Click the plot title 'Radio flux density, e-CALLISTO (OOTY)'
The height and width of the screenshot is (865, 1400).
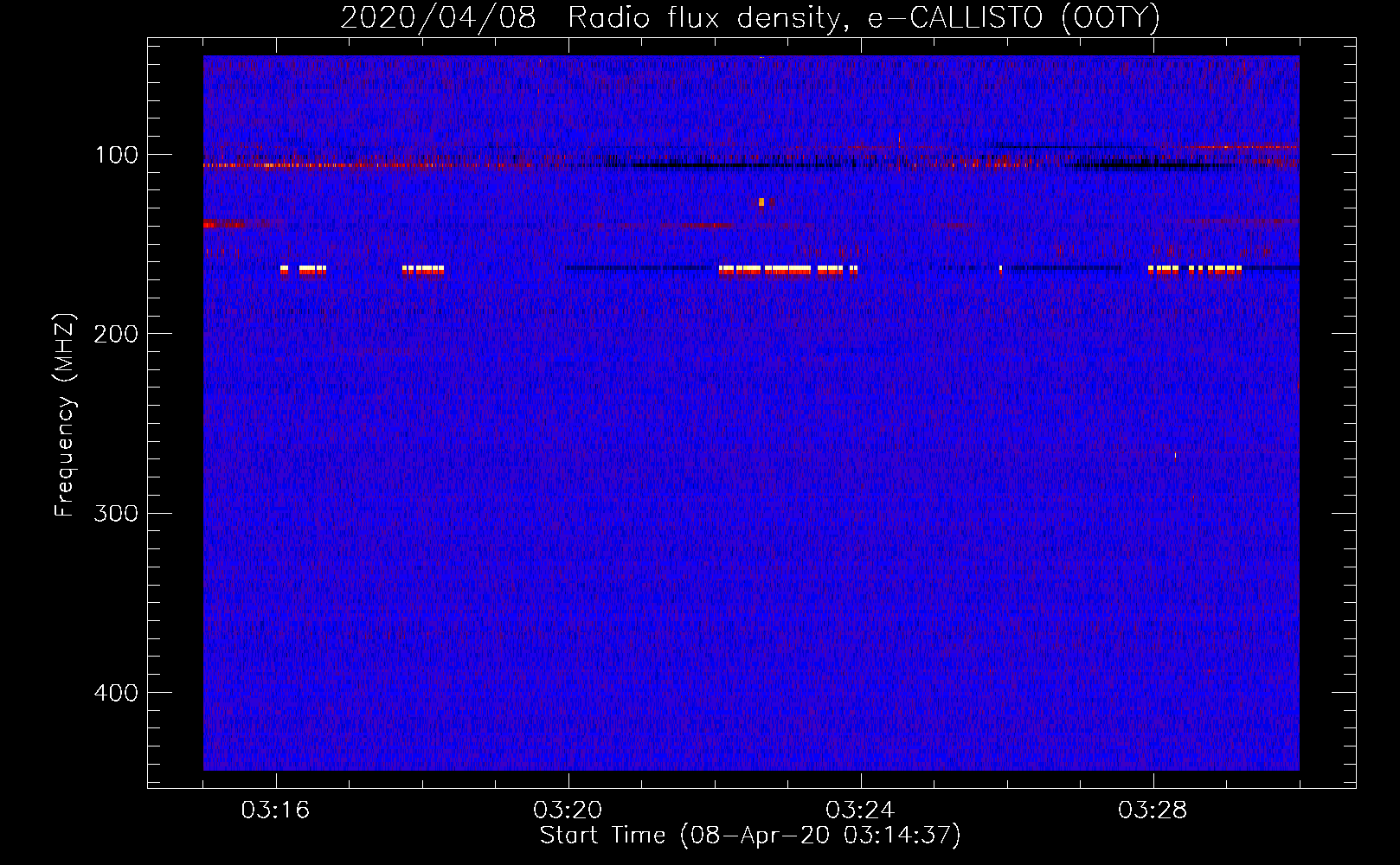[x=864, y=17]
